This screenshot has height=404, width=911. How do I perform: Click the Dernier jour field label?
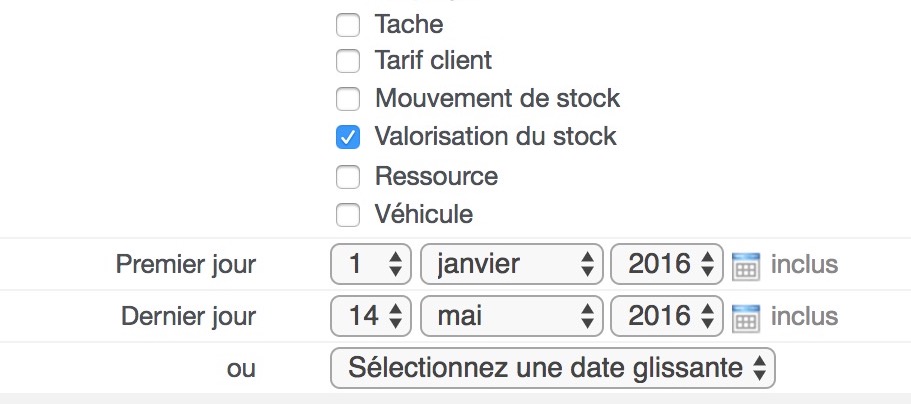tap(188, 317)
